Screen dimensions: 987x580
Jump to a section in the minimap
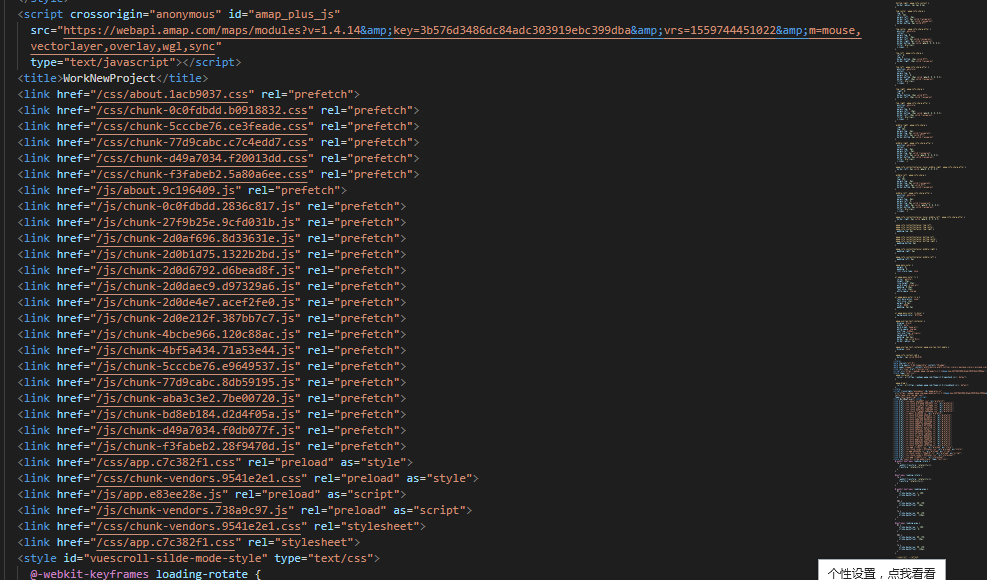pyautogui.click(x=930, y=300)
